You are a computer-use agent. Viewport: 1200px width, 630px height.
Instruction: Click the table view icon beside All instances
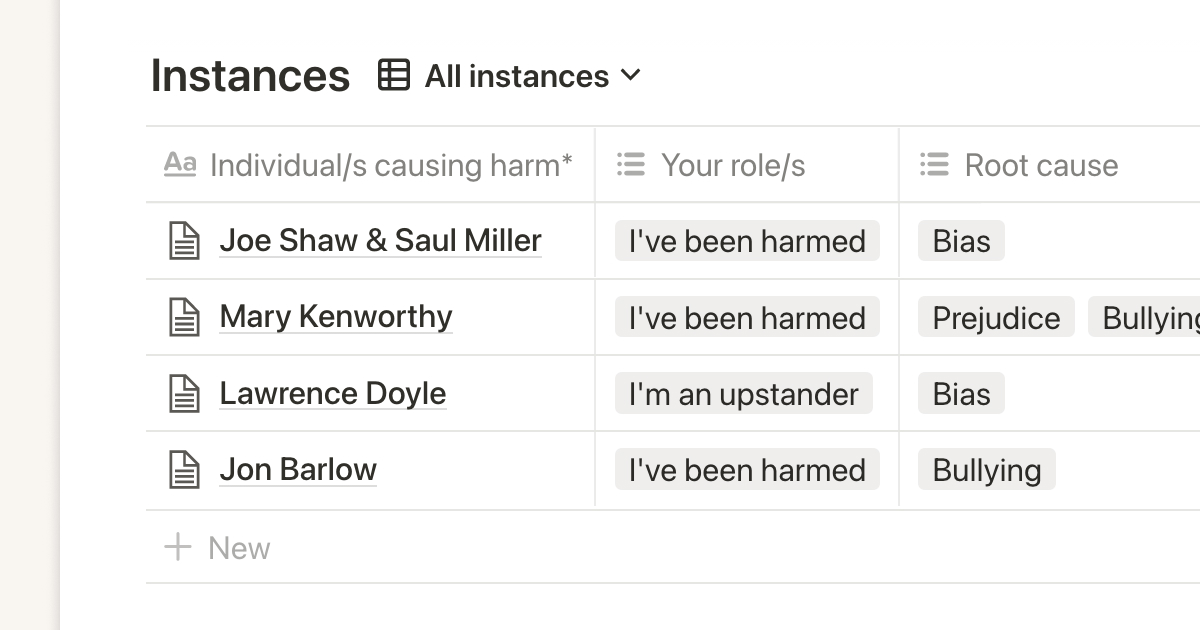(x=394, y=75)
